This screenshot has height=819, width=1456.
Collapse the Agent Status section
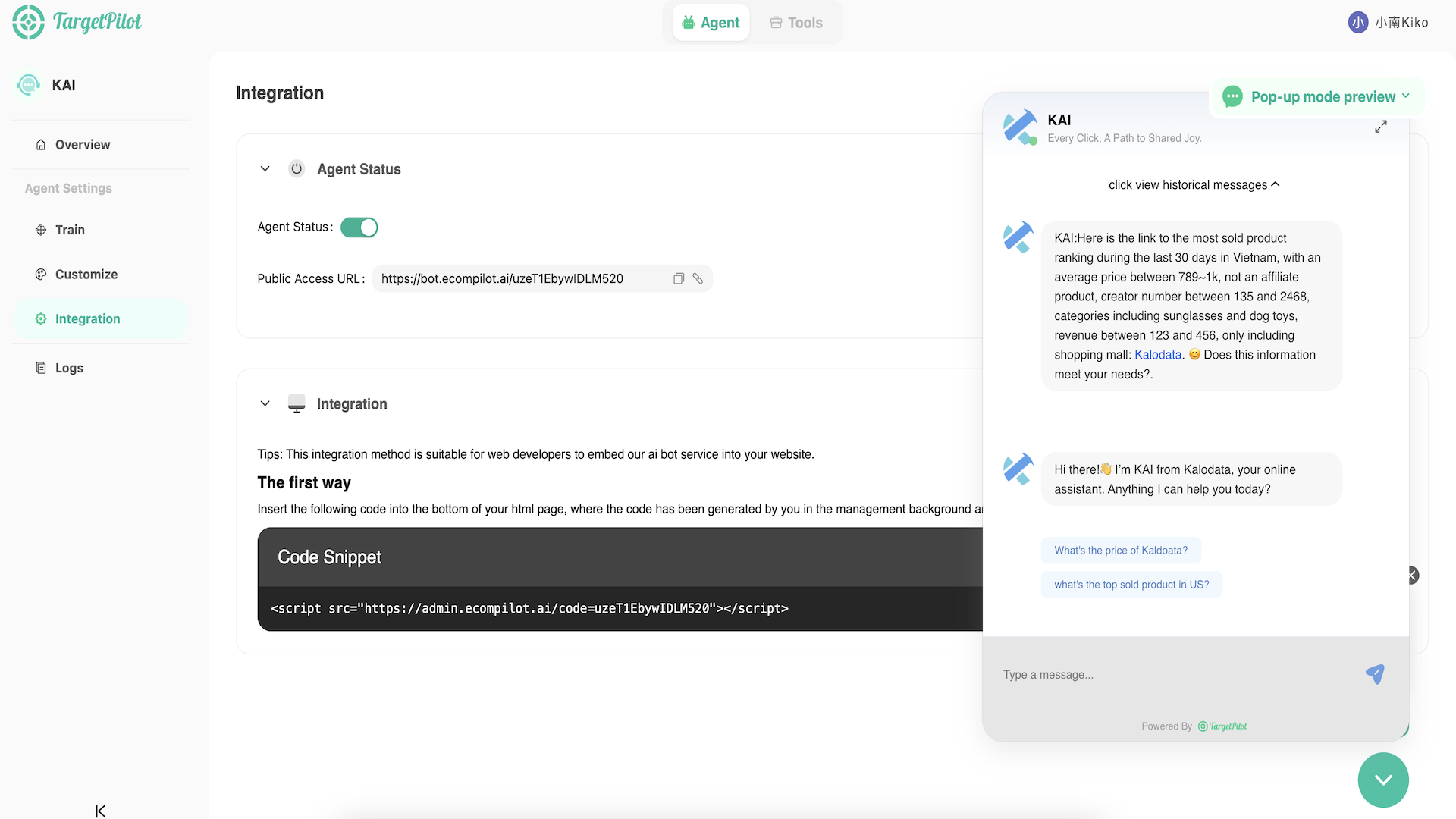pos(265,168)
